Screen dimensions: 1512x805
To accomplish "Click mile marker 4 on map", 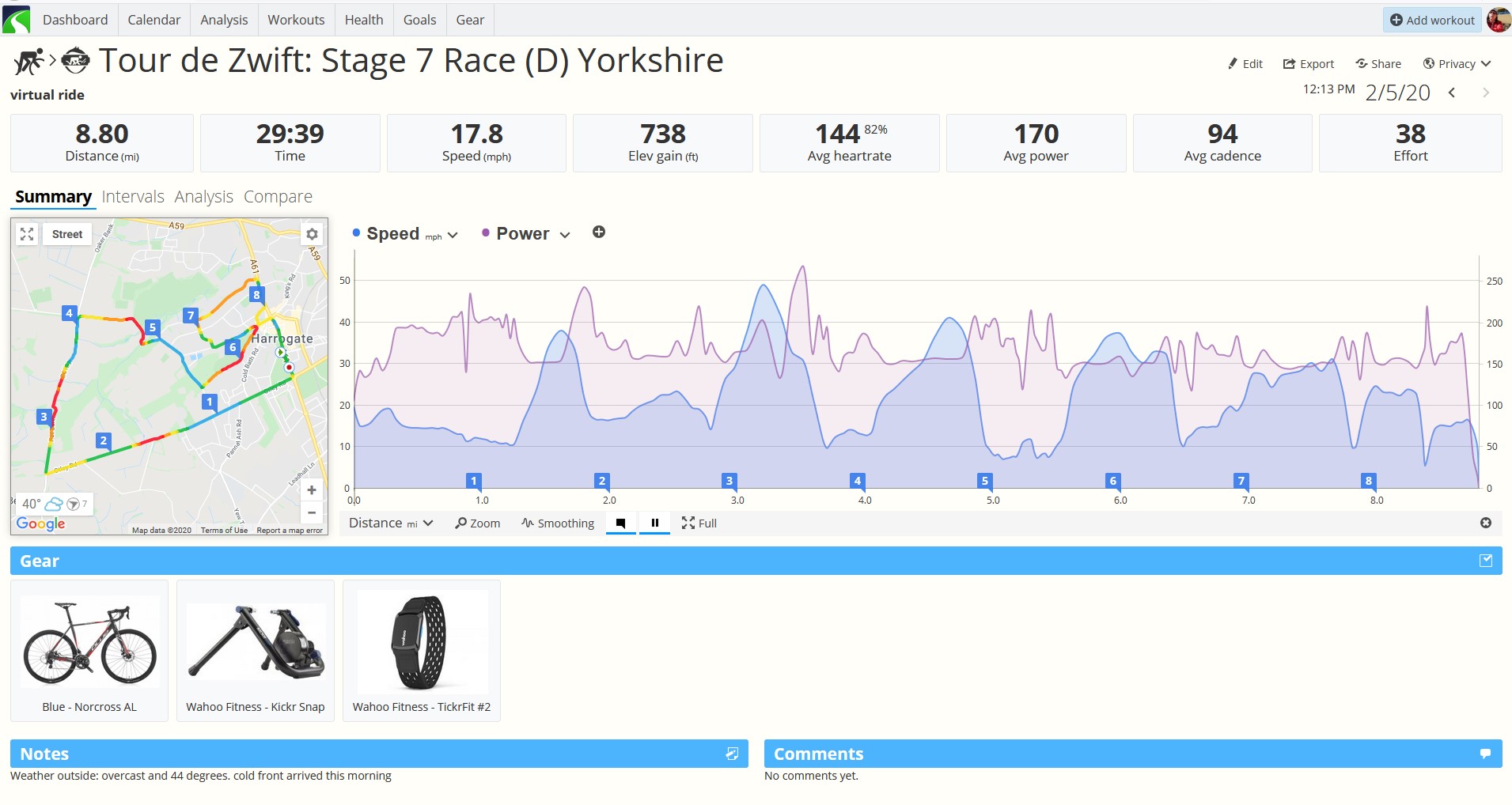I will 70,313.
